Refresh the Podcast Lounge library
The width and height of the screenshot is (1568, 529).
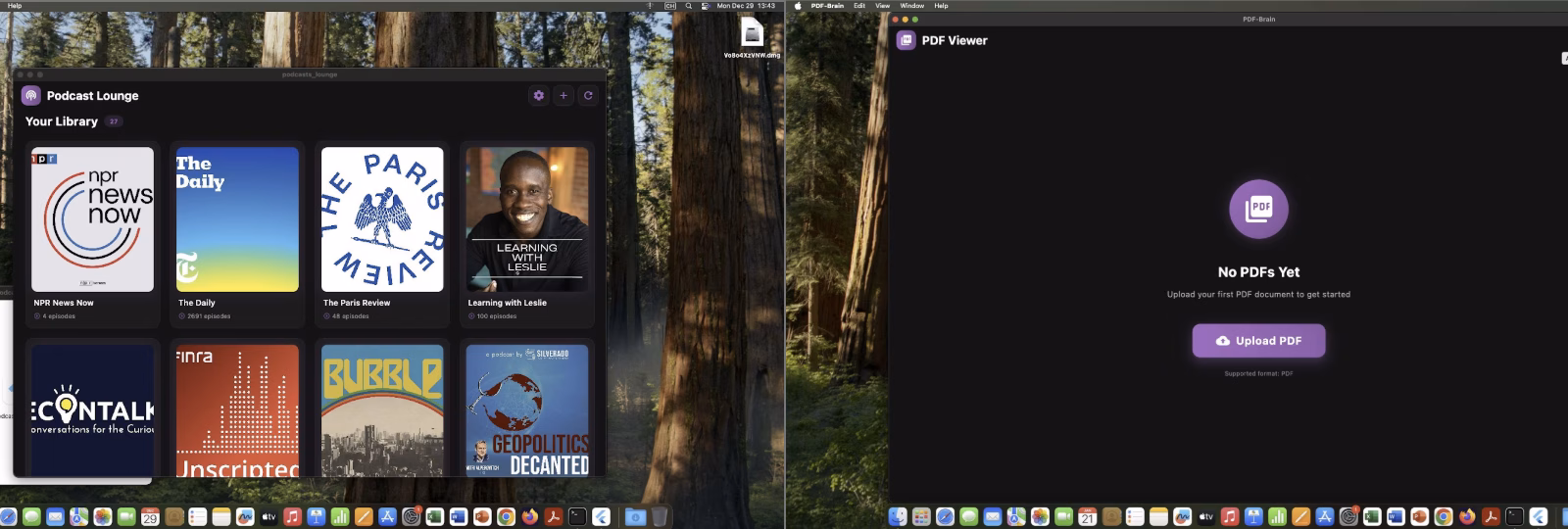[x=588, y=95]
